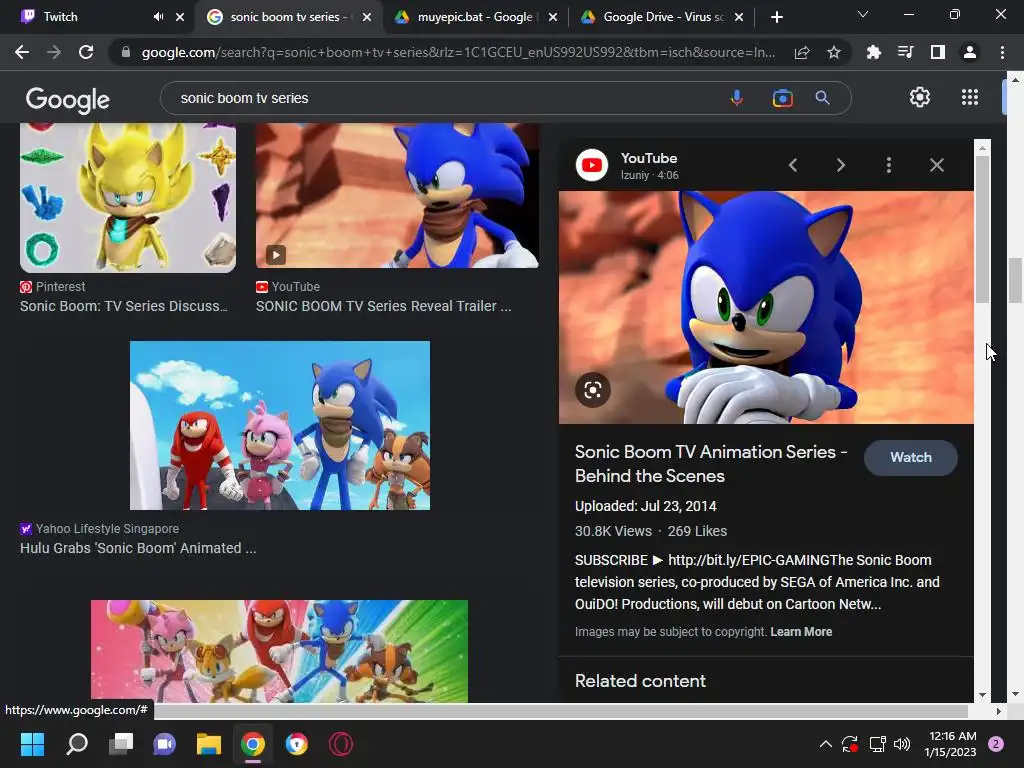
Task: Click the Lens search-inside-image icon
Action: click(592, 390)
